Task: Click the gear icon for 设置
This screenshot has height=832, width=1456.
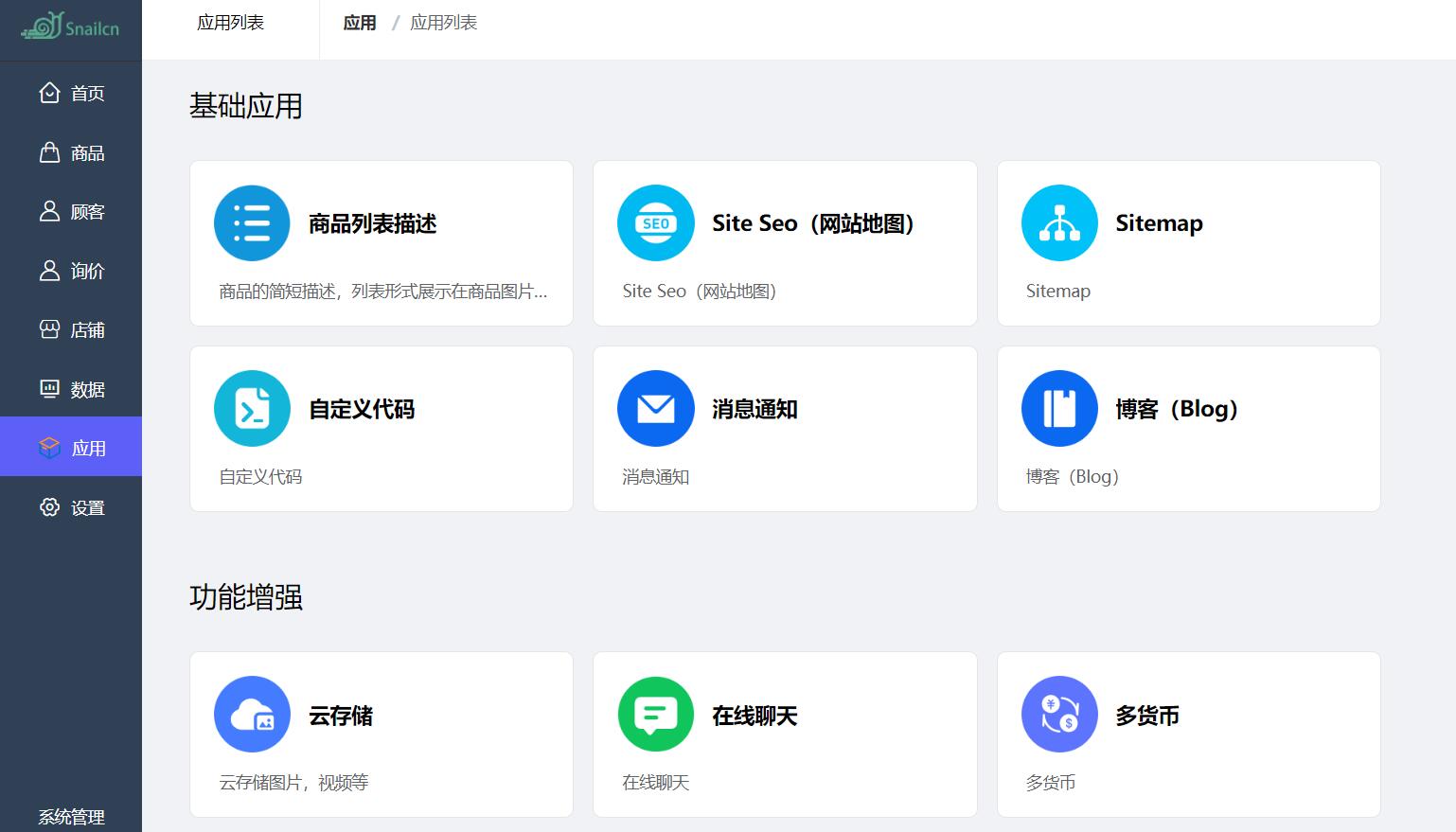Action: point(49,507)
